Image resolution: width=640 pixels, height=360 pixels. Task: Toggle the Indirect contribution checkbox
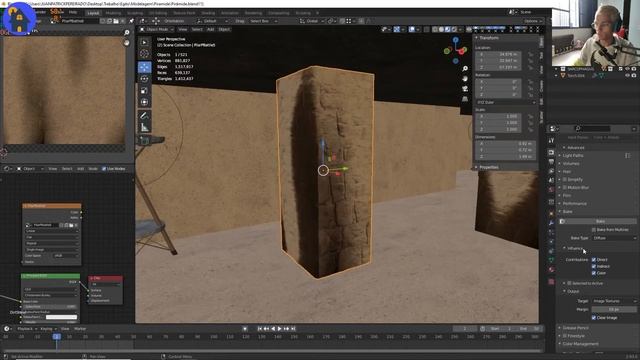(x=594, y=266)
